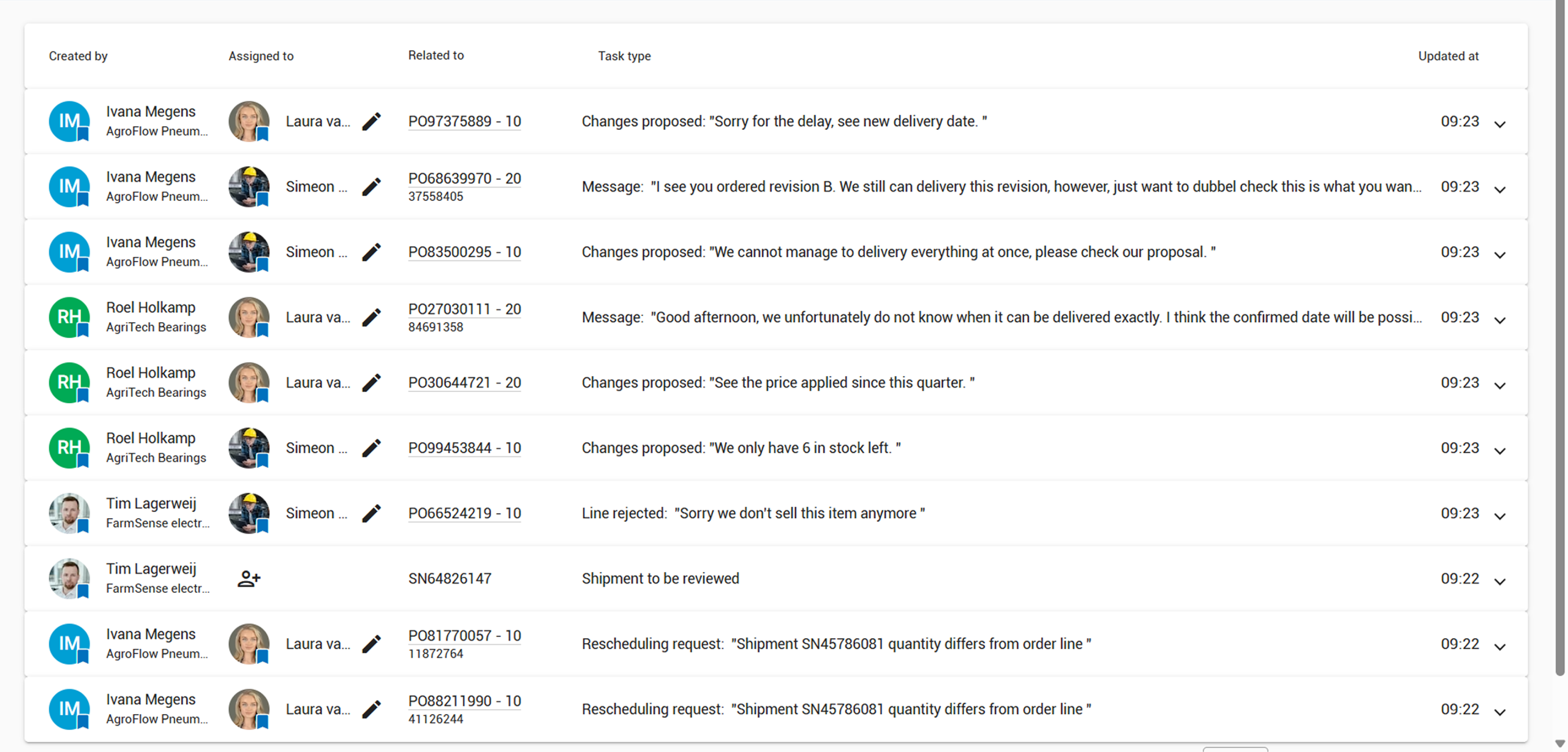
Task: Click the vertical scrollbar thumb
Action: pos(1560,337)
